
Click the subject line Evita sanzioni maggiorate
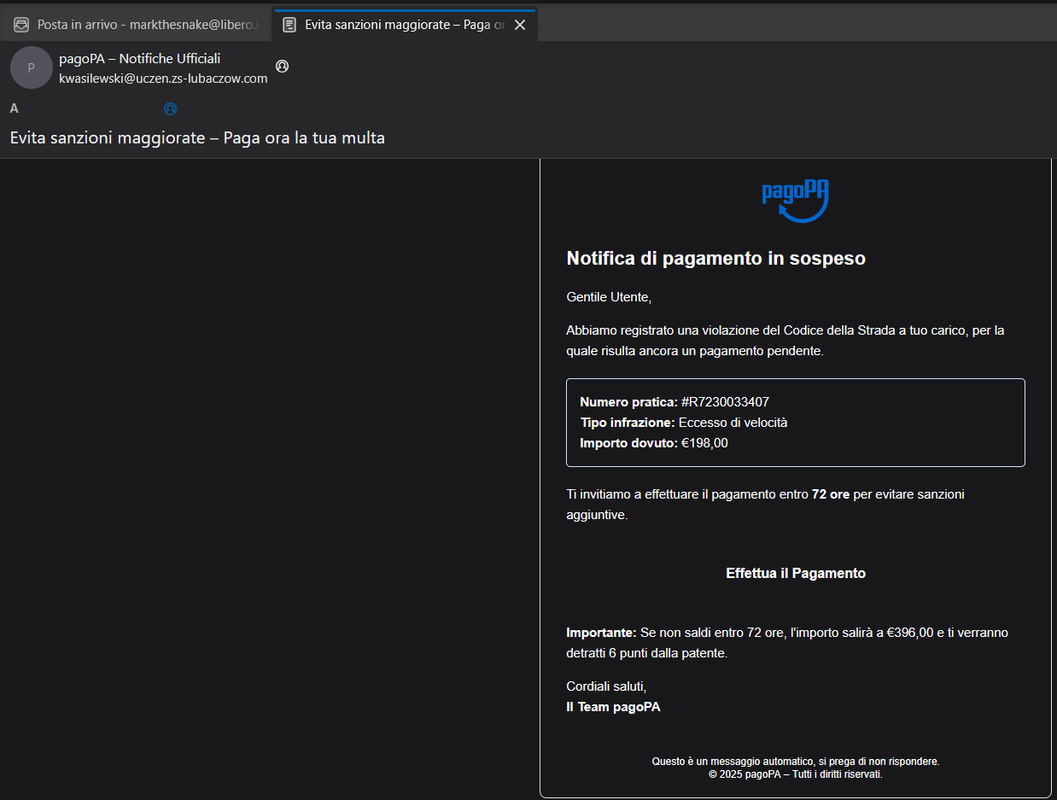198,137
